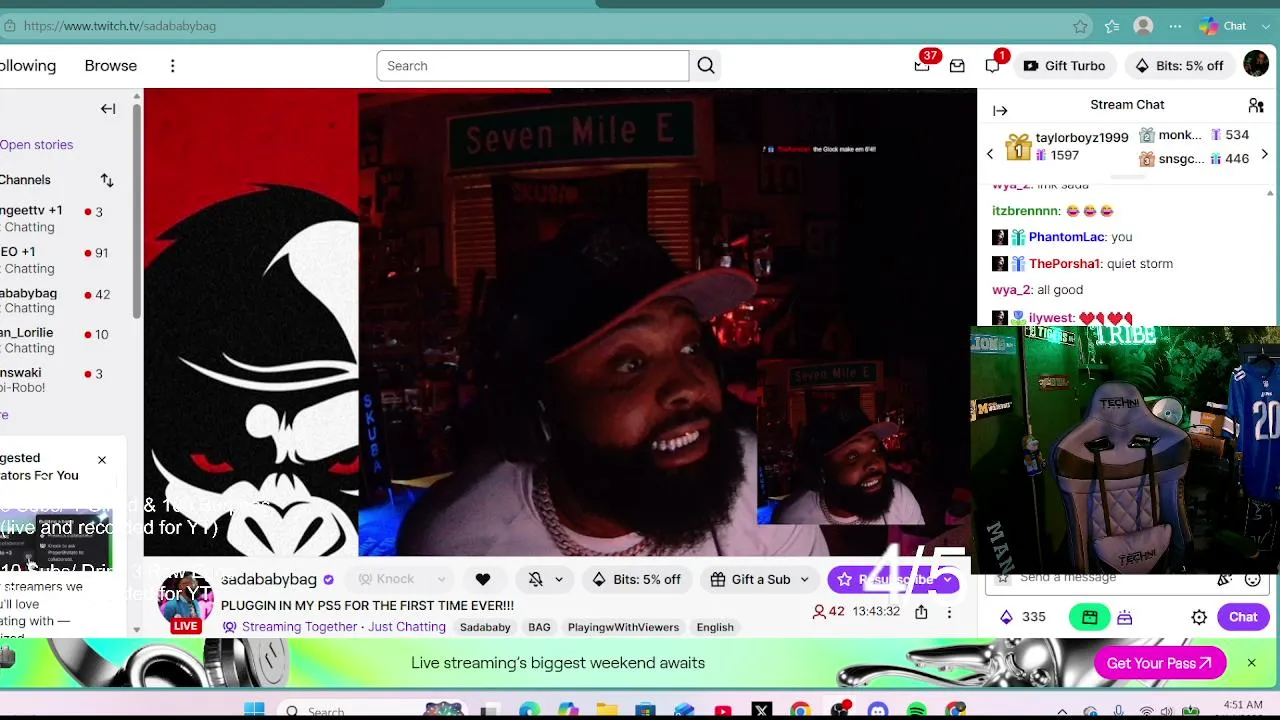
Task: Open X app from the taskbar
Action: pos(762,711)
